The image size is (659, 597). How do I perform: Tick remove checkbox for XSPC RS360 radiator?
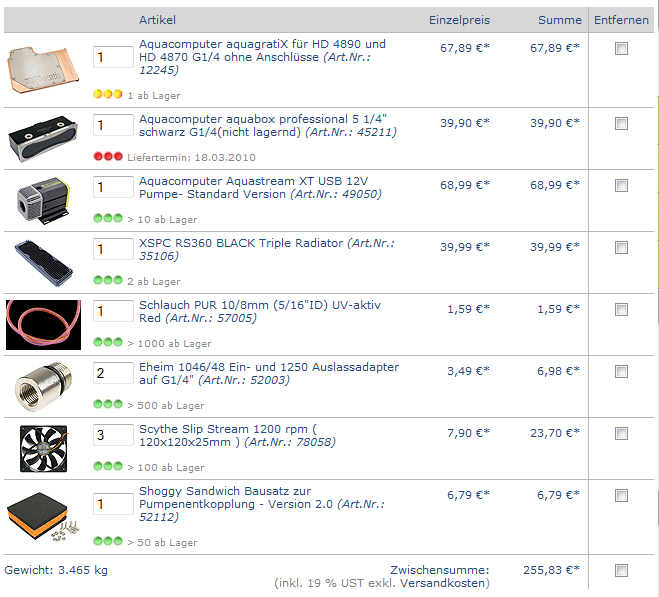[x=621, y=247]
